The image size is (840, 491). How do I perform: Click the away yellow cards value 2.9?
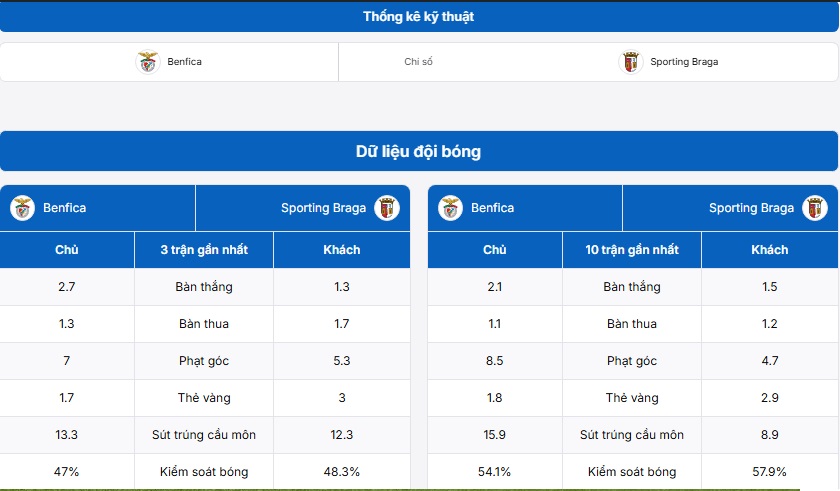pos(770,398)
